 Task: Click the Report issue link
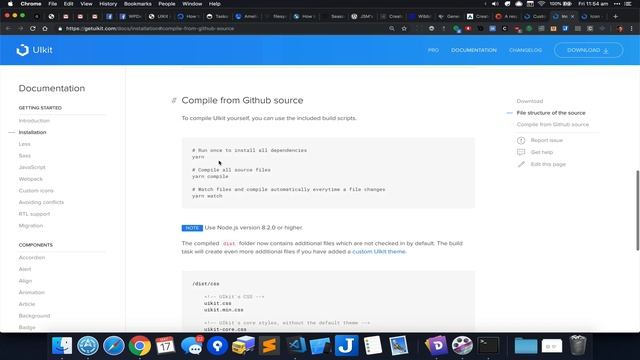(x=547, y=140)
